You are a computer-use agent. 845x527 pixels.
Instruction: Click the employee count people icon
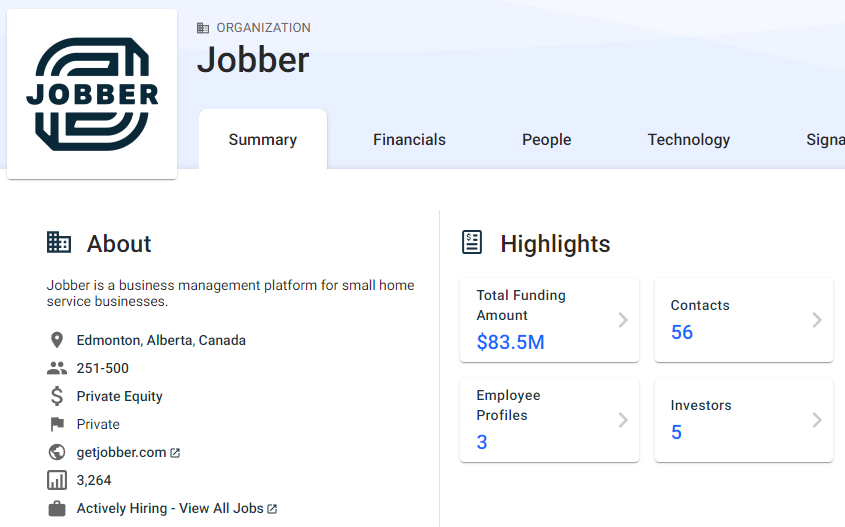pyautogui.click(x=57, y=368)
